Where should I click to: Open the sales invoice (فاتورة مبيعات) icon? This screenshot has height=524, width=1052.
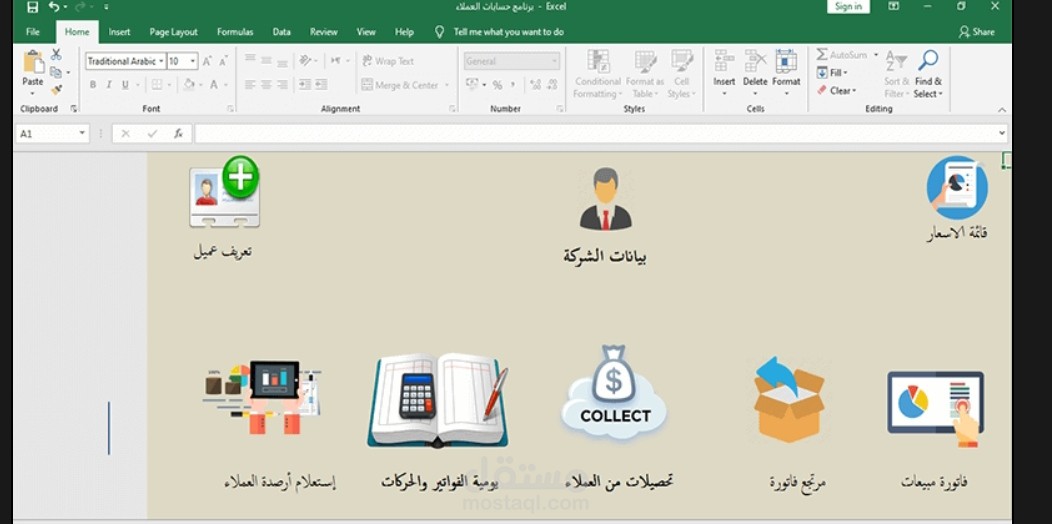[936, 407]
